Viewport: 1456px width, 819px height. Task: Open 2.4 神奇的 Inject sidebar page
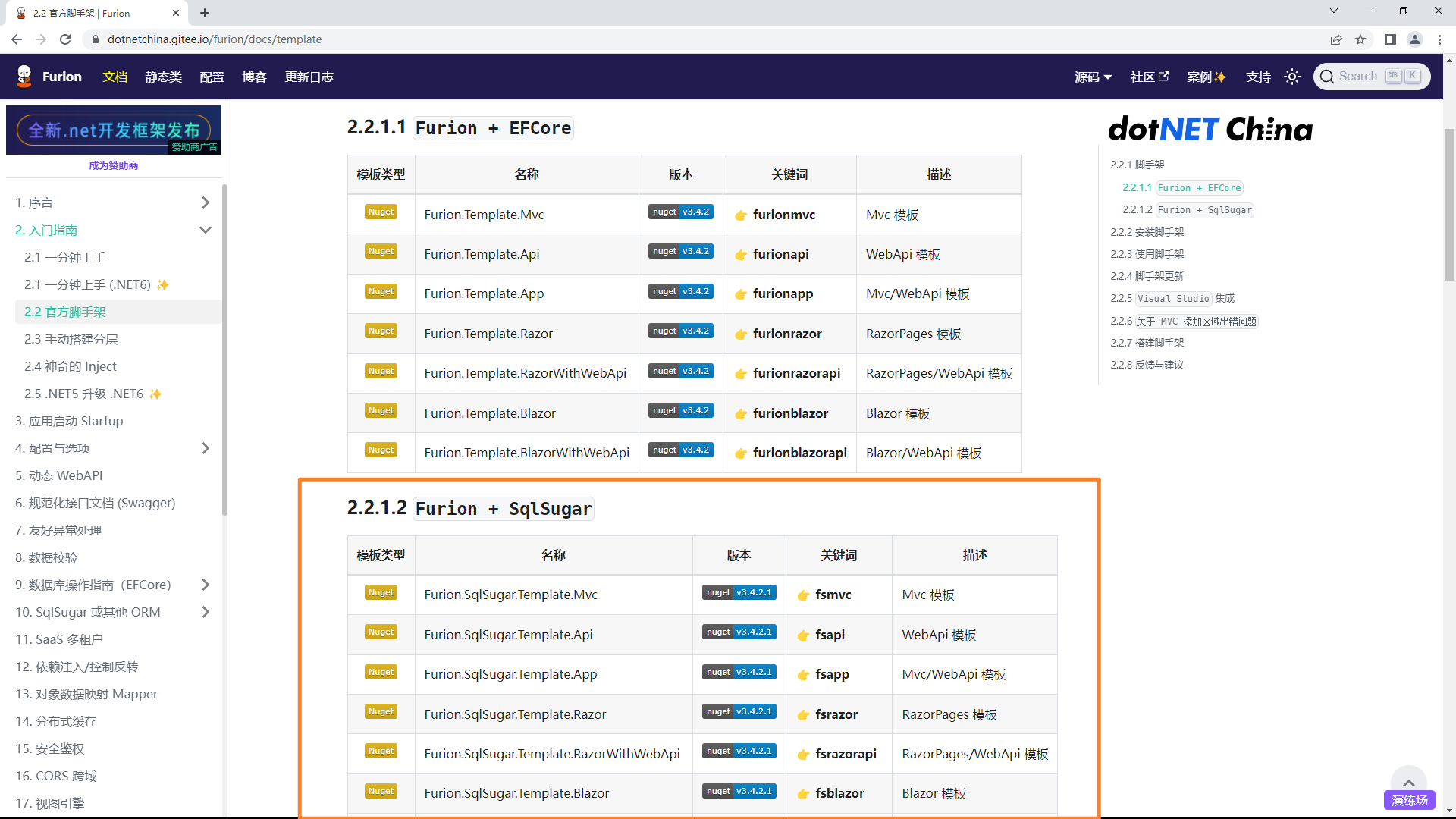tap(70, 366)
